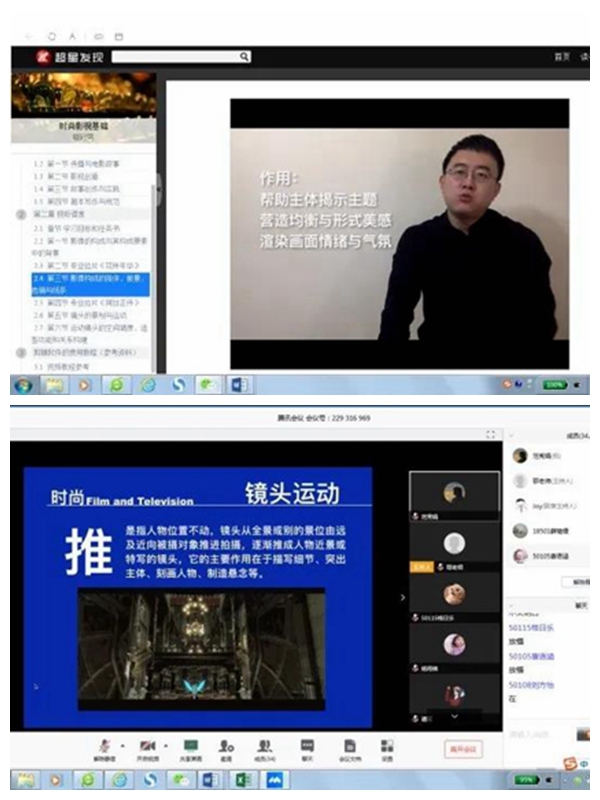Open the Windows Start button in upper taskbar
This screenshot has height=800, width=600.
point(22,384)
